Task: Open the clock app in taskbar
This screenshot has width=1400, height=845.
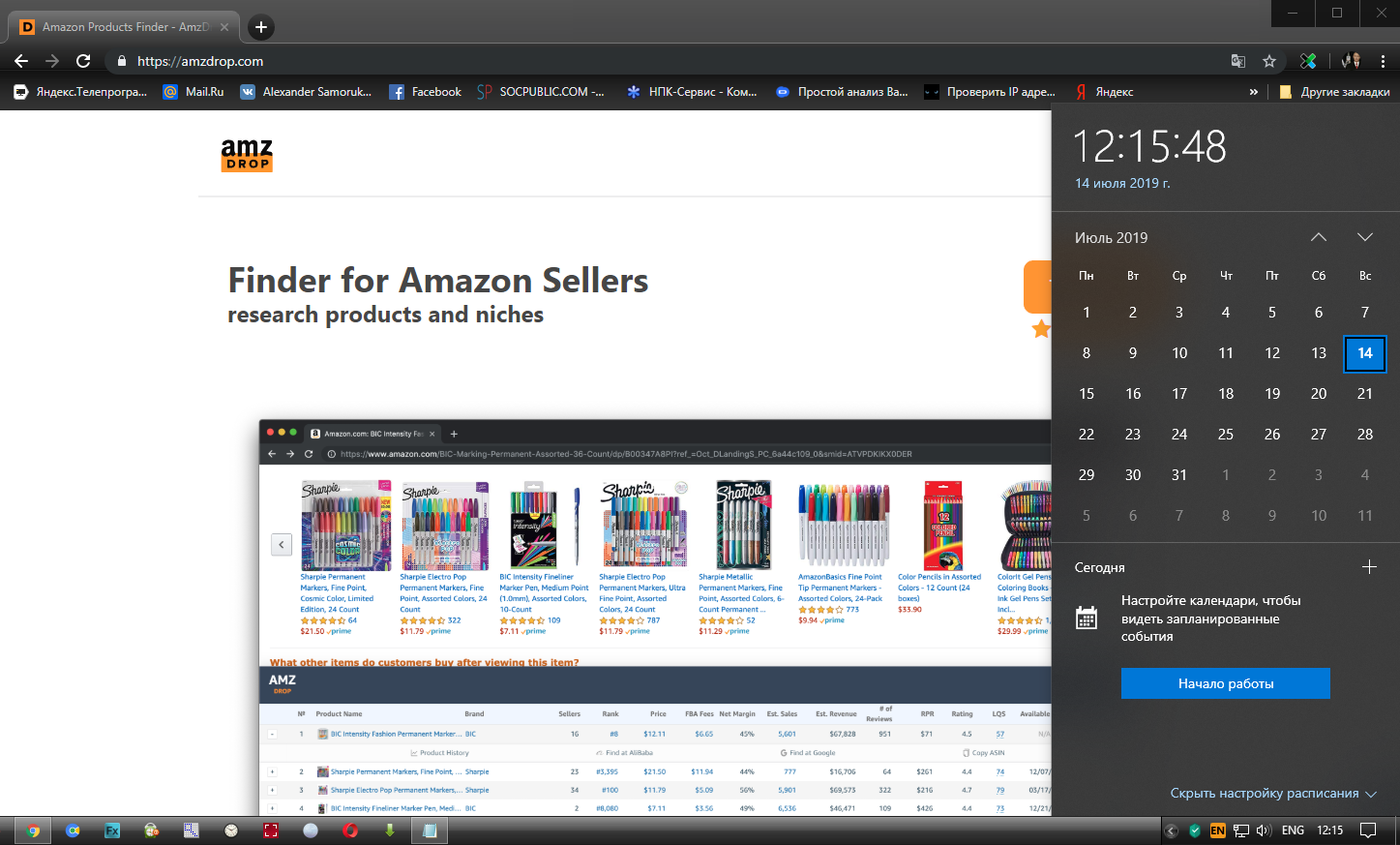Action: tap(231, 830)
